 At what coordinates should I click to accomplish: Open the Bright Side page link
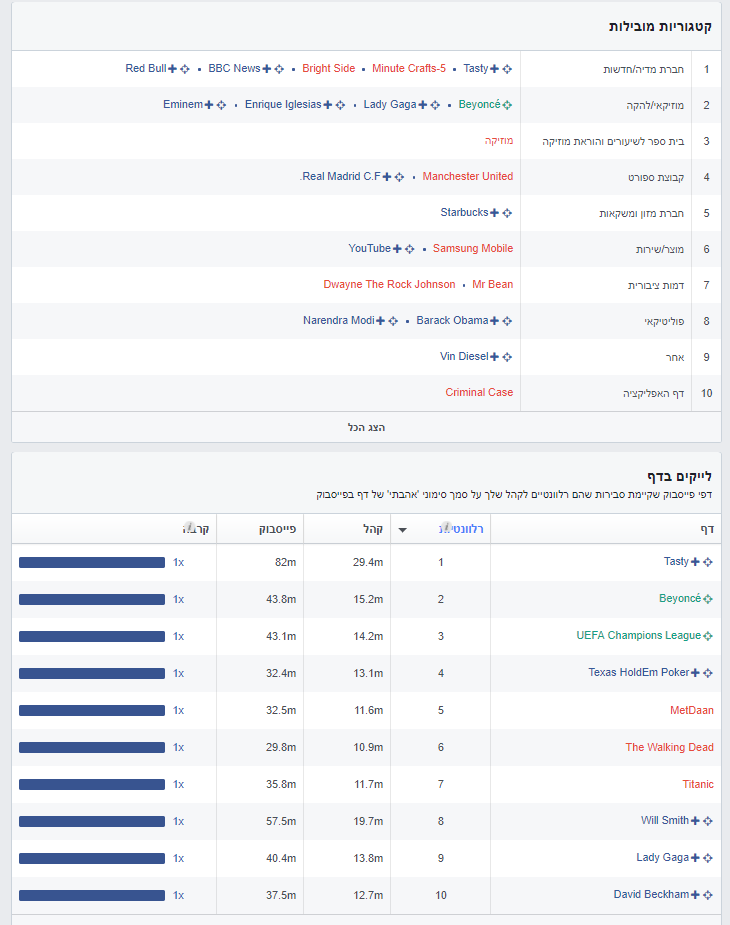[x=329, y=68]
